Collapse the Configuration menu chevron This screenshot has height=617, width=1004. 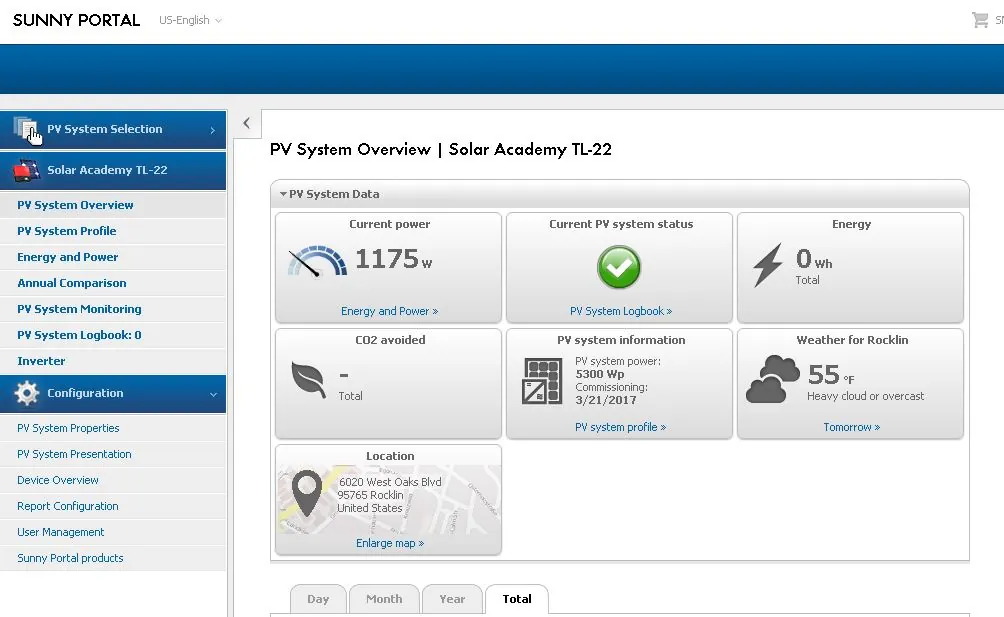point(213,394)
